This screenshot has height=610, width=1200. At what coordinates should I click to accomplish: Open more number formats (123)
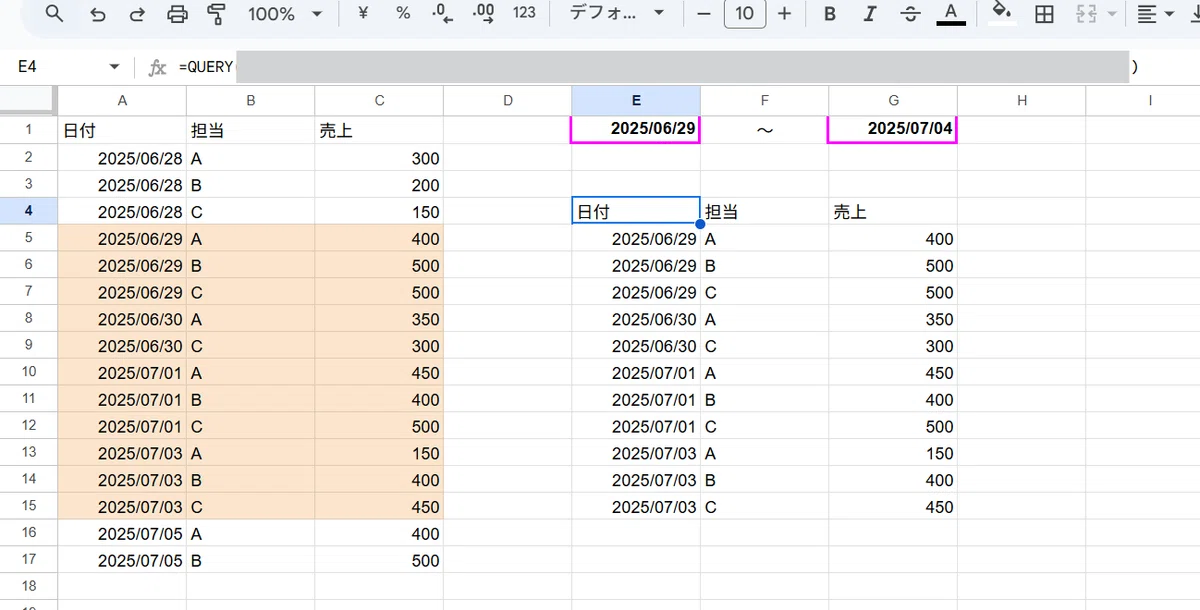pyautogui.click(x=524, y=14)
